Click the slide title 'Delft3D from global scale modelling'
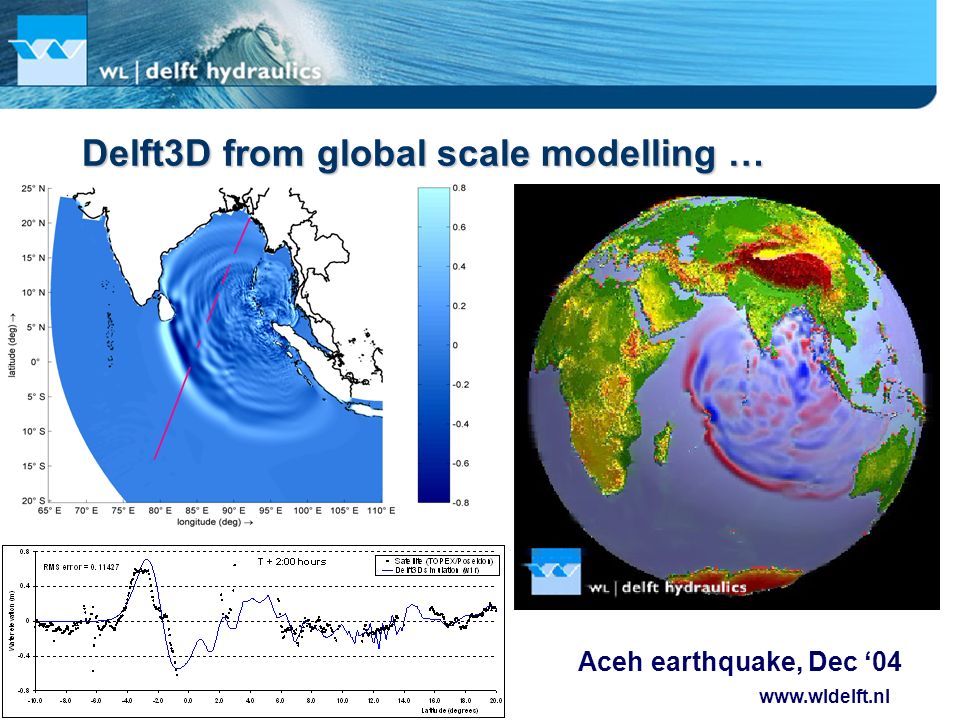 click(423, 153)
